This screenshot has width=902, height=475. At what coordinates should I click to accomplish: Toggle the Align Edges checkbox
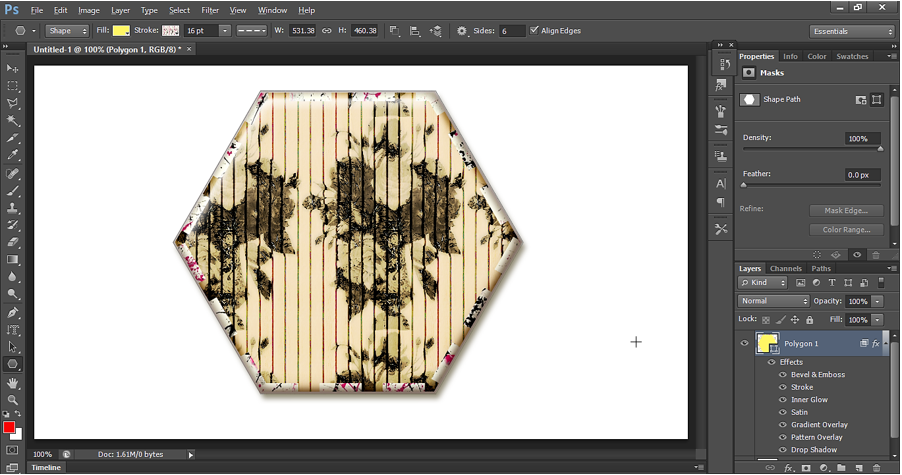(x=534, y=30)
